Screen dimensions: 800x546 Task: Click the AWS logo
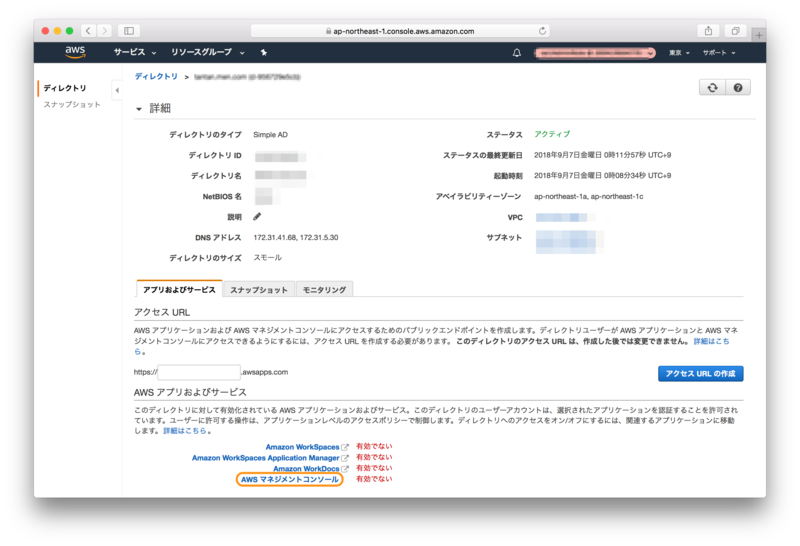(75, 52)
